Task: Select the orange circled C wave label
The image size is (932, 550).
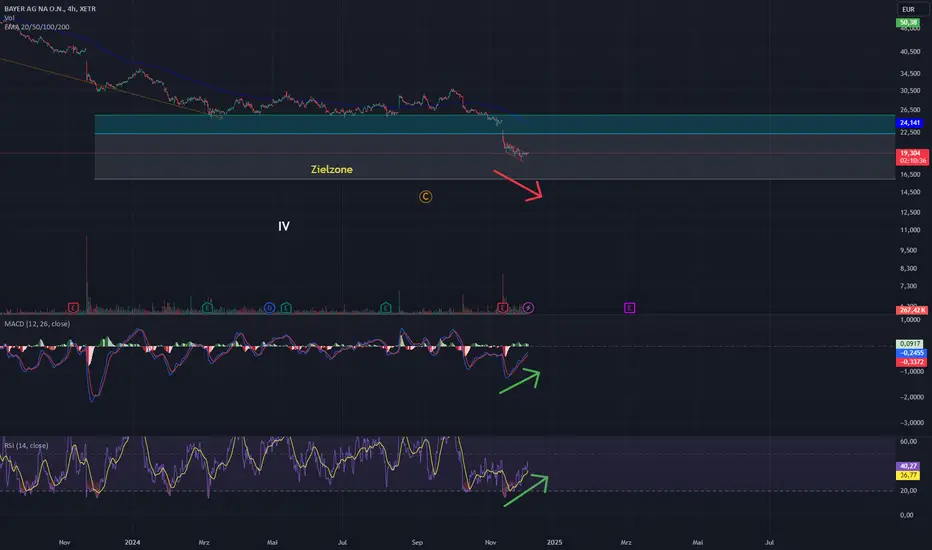Action: 426,197
